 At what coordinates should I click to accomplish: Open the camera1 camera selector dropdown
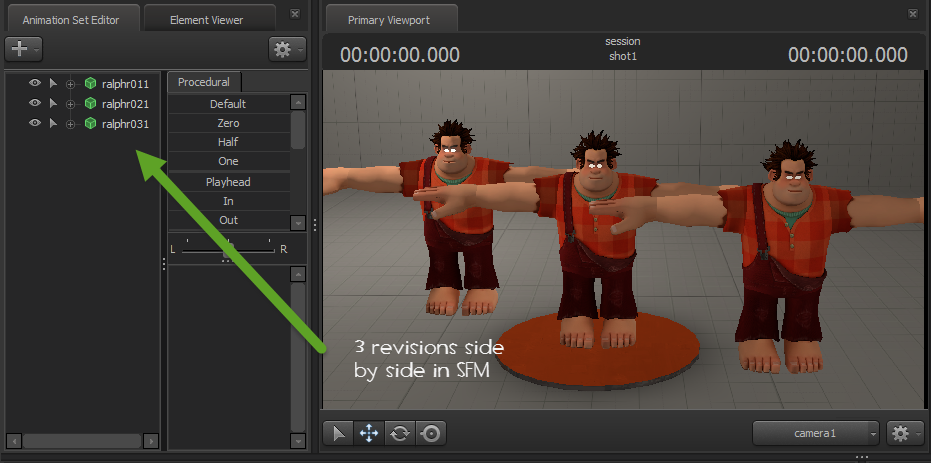[816, 433]
